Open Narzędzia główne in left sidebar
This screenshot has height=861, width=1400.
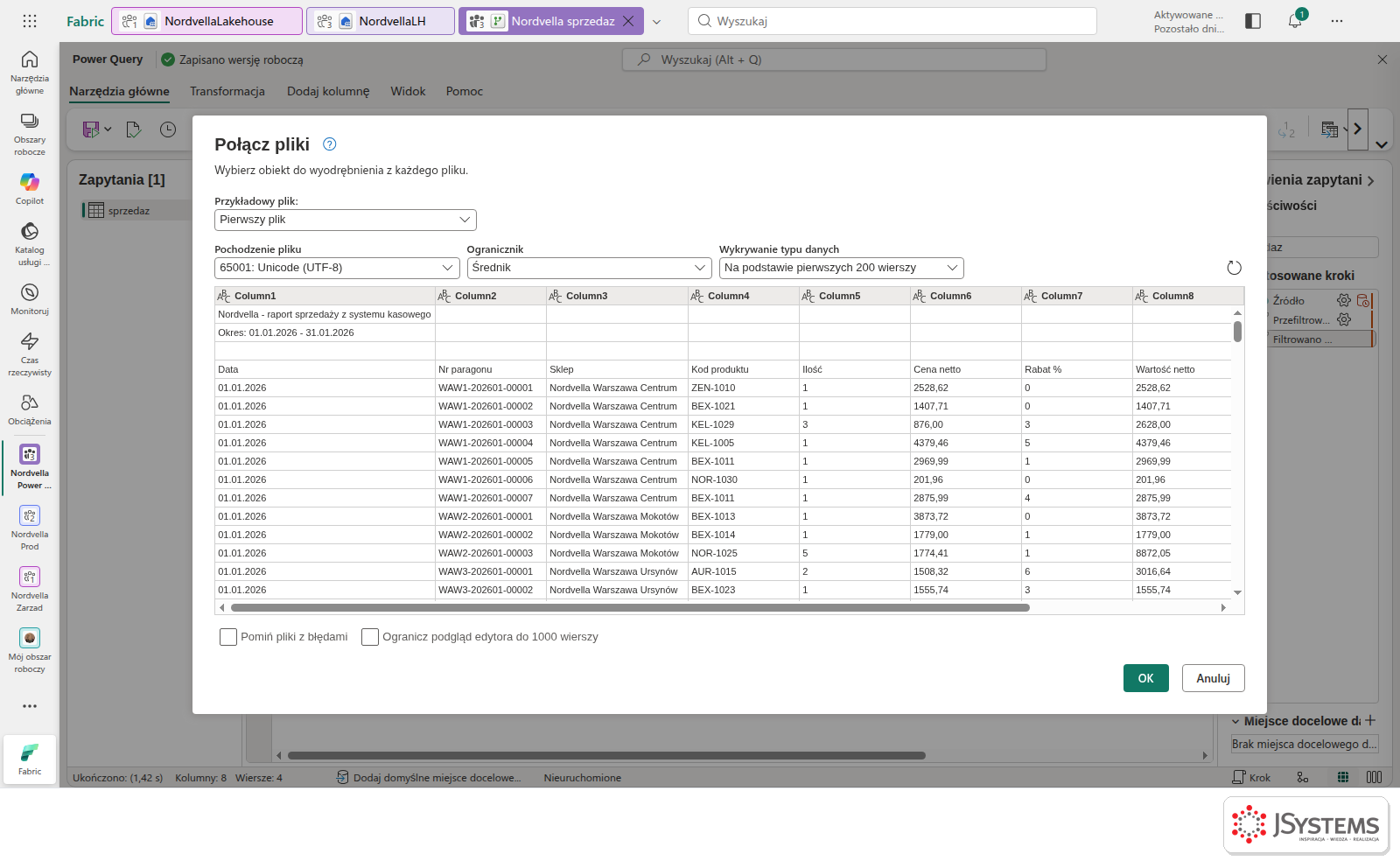tap(30, 72)
